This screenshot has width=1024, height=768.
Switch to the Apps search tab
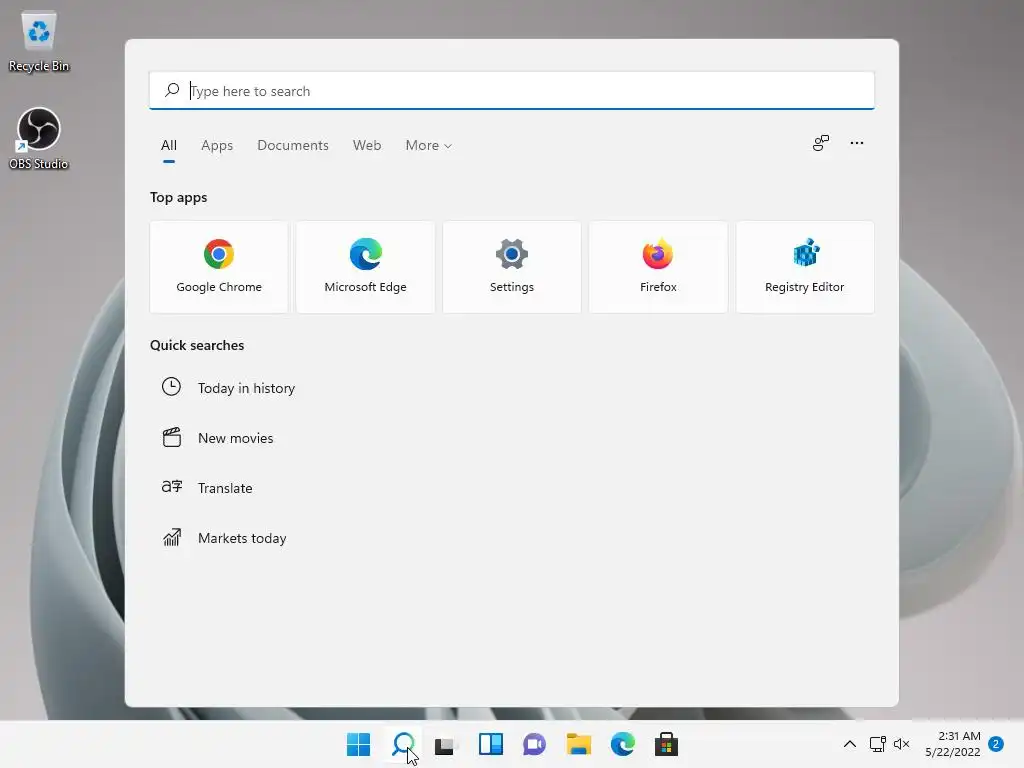pyautogui.click(x=217, y=146)
